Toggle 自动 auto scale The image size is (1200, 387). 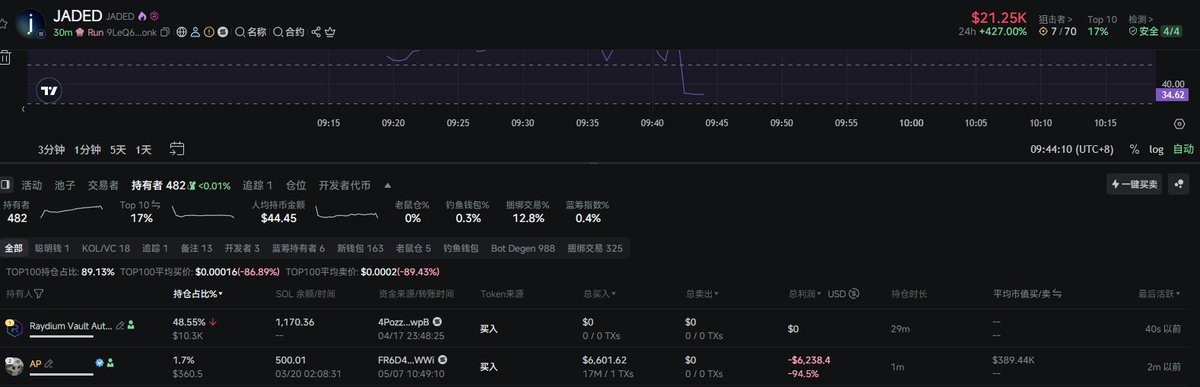[x=1183, y=149]
